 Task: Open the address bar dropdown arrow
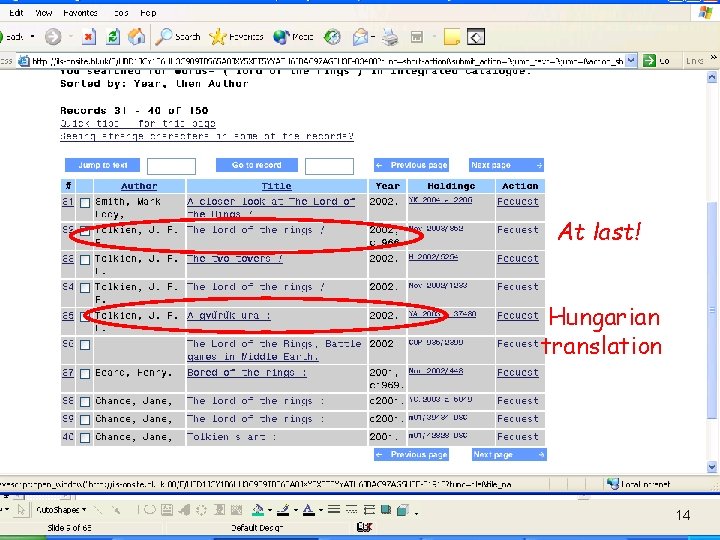point(631,60)
